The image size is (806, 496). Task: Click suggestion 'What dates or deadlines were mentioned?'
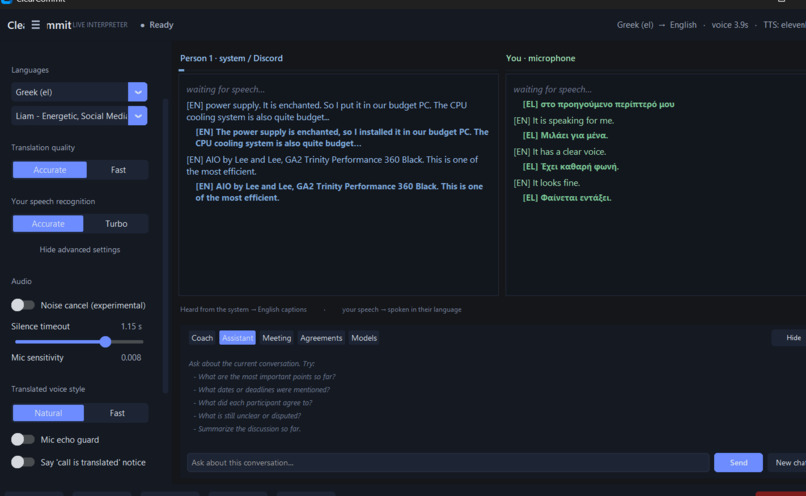(x=264, y=390)
